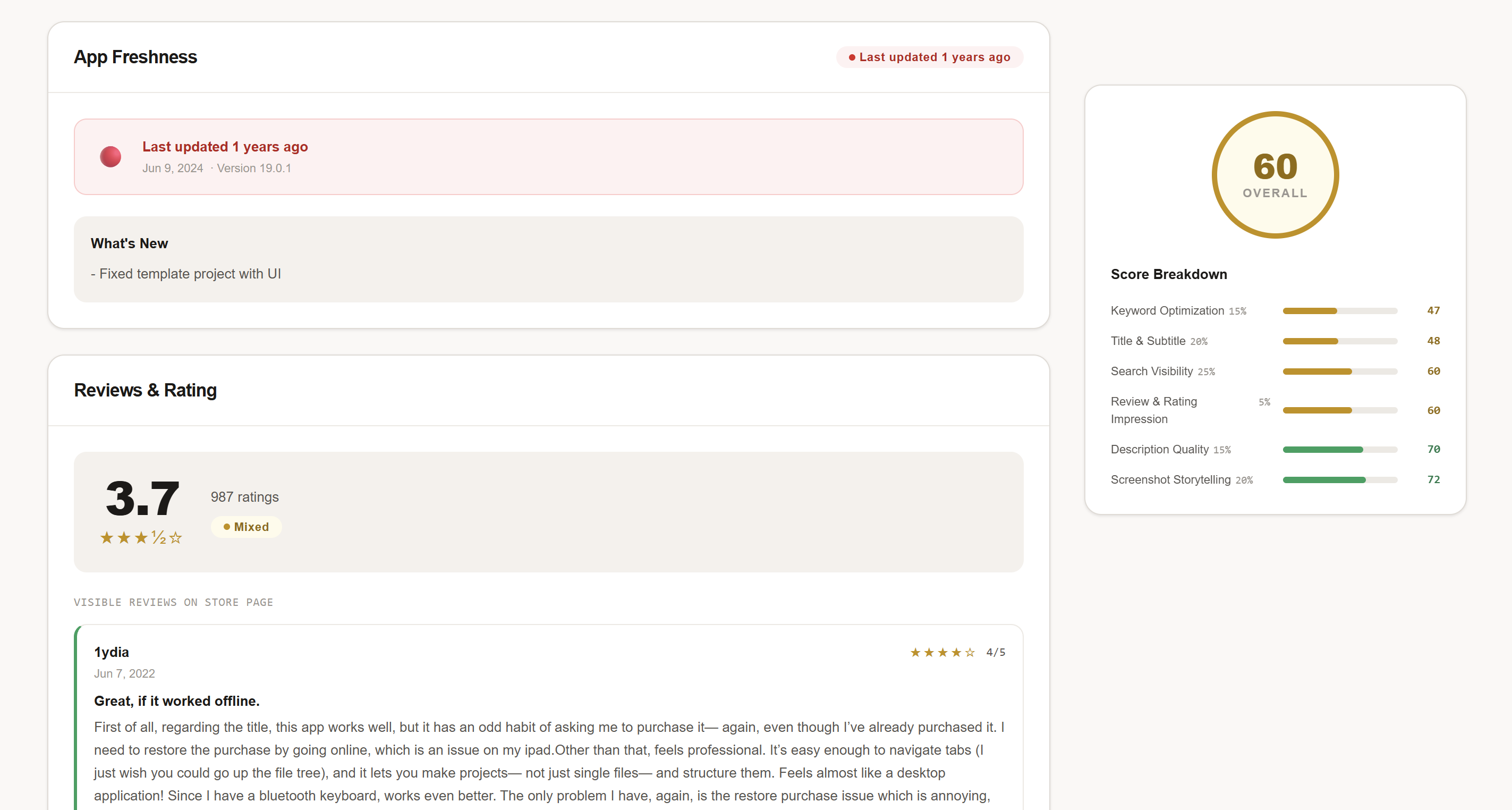1512x810 pixels.
Task: Click the 60 Overall score circle
Action: point(1275,175)
